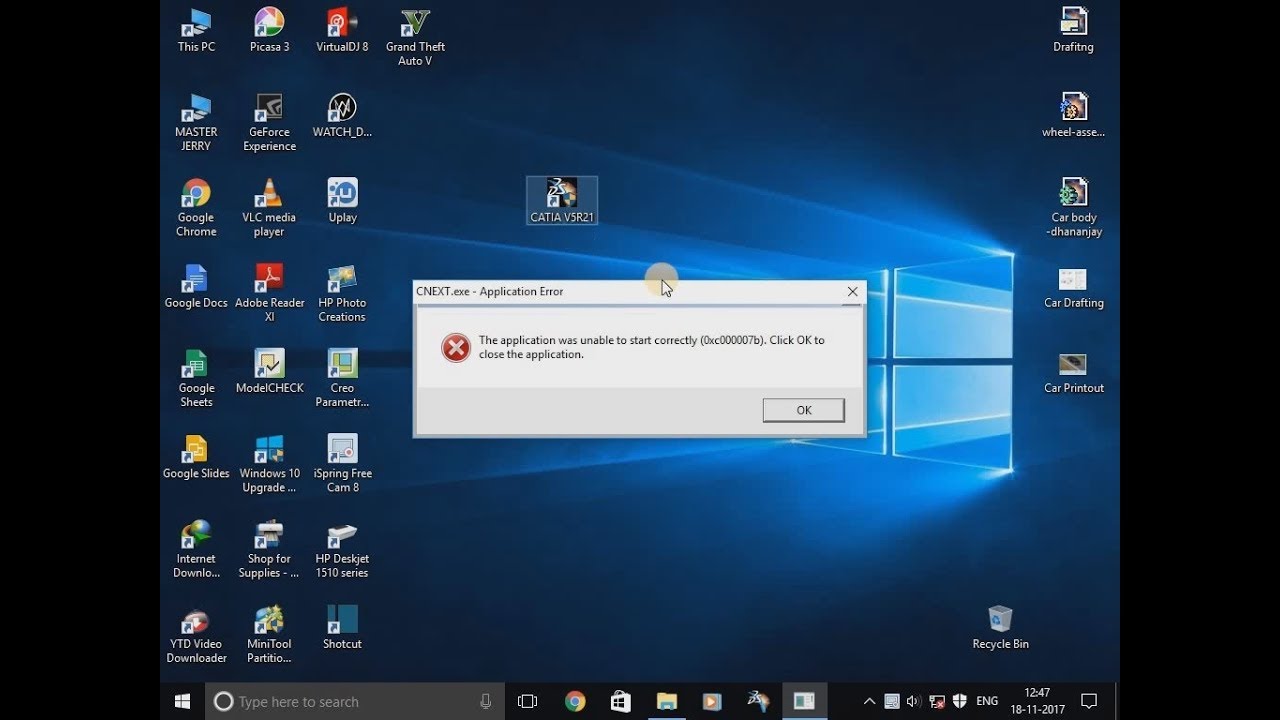The image size is (1280, 720).
Task: Select the VLC media player shortcut
Action: pyautogui.click(x=269, y=208)
